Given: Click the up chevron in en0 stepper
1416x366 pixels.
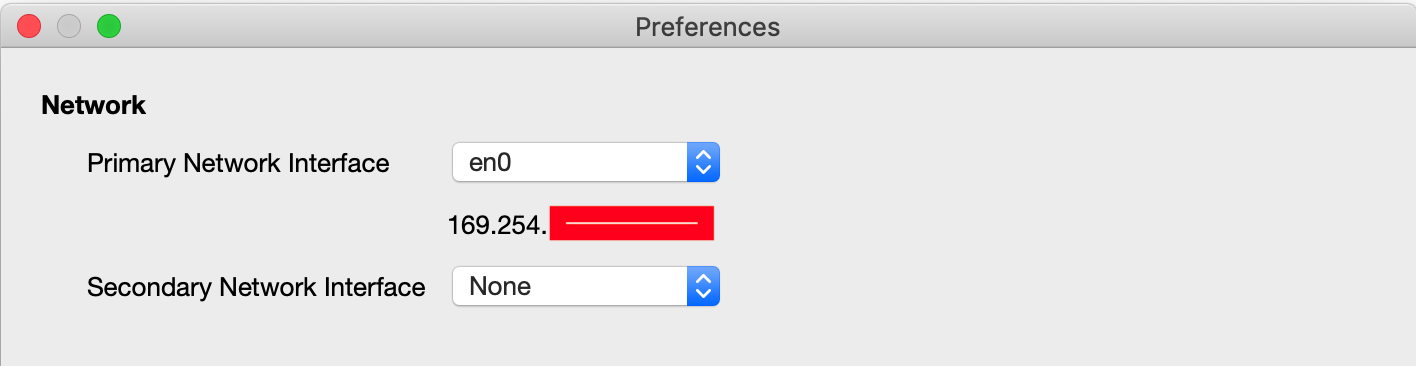Looking at the screenshot, I should pyautogui.click(x=703, y=154).
